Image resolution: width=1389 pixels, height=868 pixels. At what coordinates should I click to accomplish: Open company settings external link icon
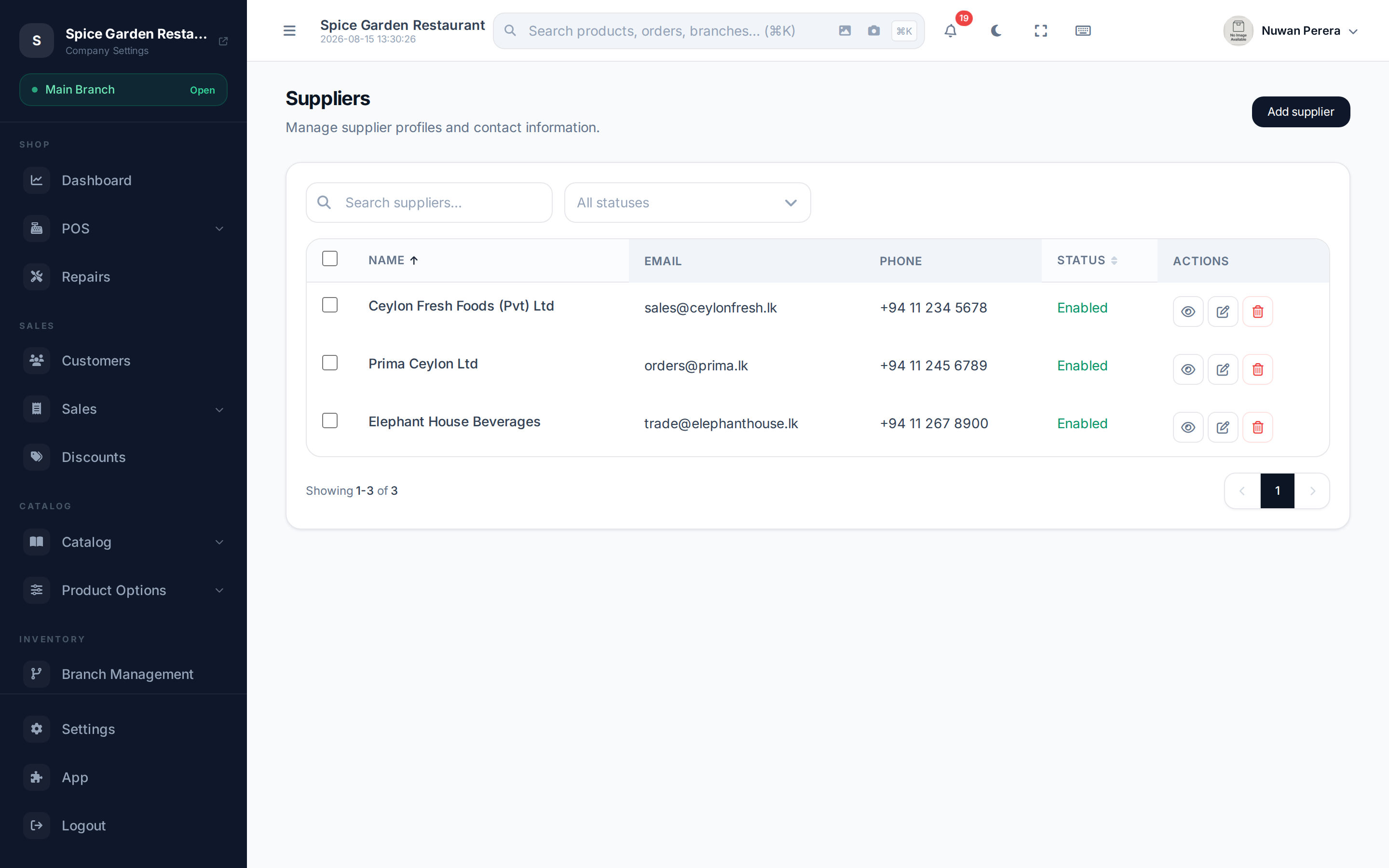pos(223,41)
